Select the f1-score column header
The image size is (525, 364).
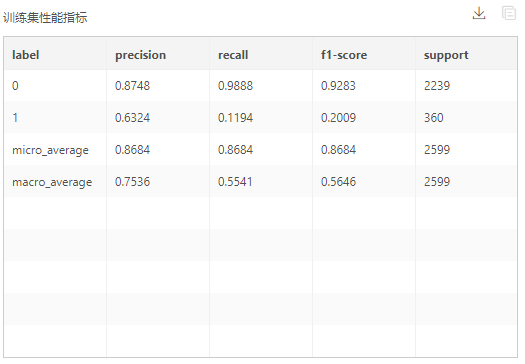(344, 55)
